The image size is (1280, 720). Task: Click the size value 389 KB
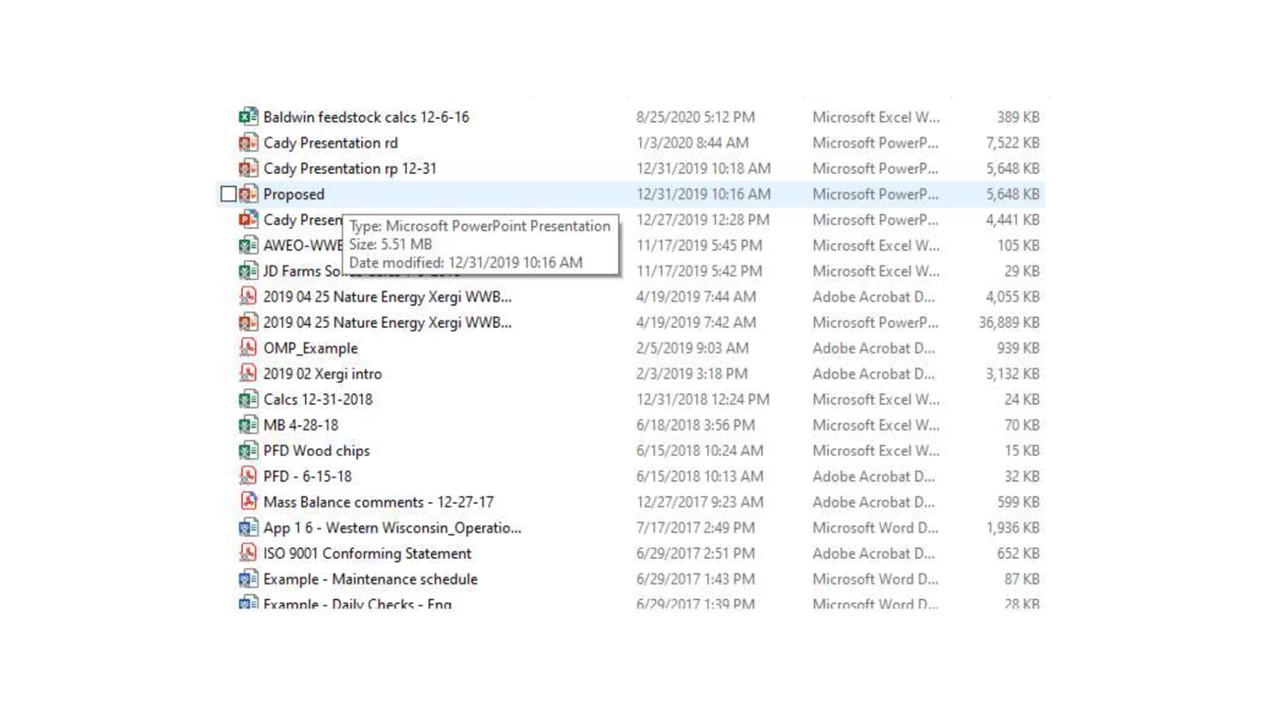pyautogui.click(x=1018, y=117)
